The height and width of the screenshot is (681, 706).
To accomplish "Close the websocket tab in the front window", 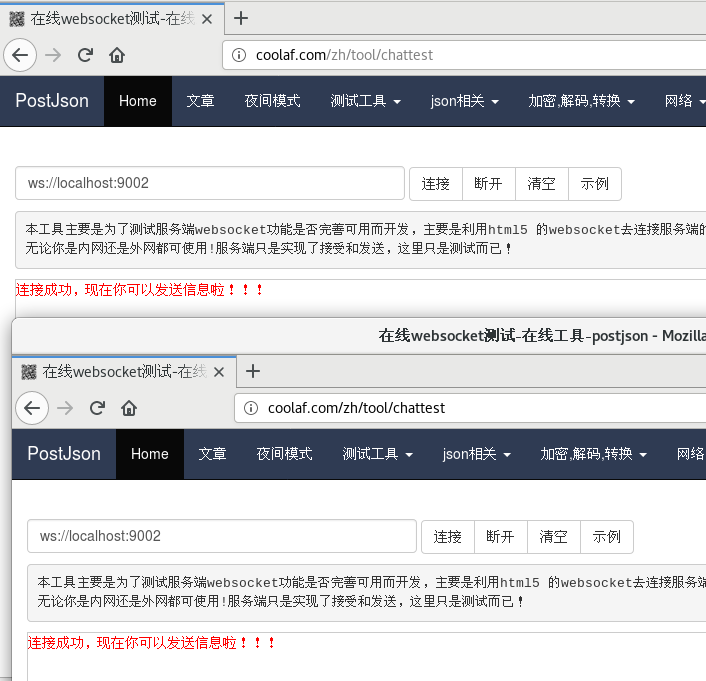I will point(219,372).
